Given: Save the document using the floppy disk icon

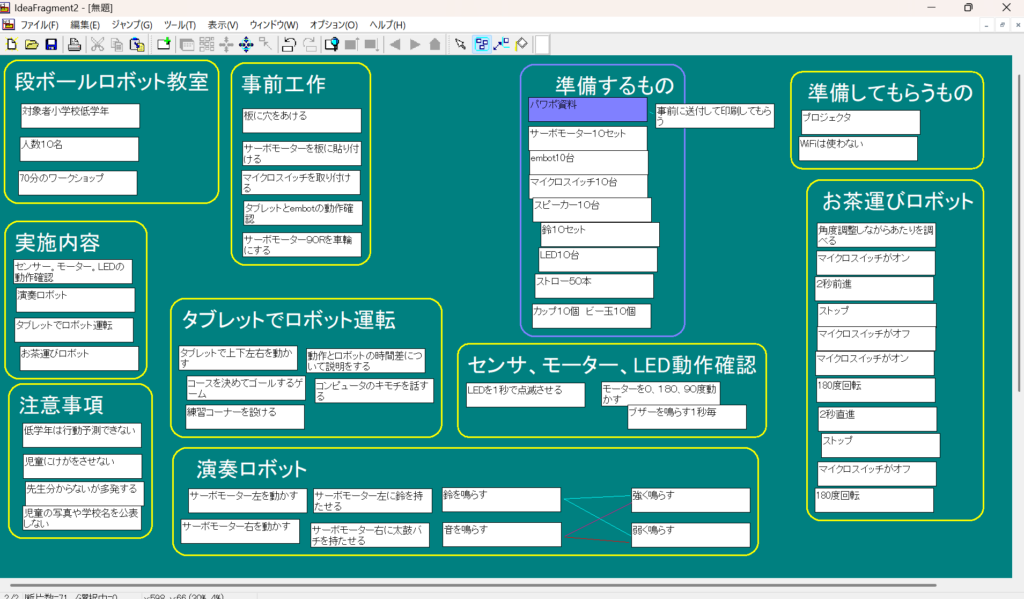Looking at the screenshot, I should pos(50,44).
